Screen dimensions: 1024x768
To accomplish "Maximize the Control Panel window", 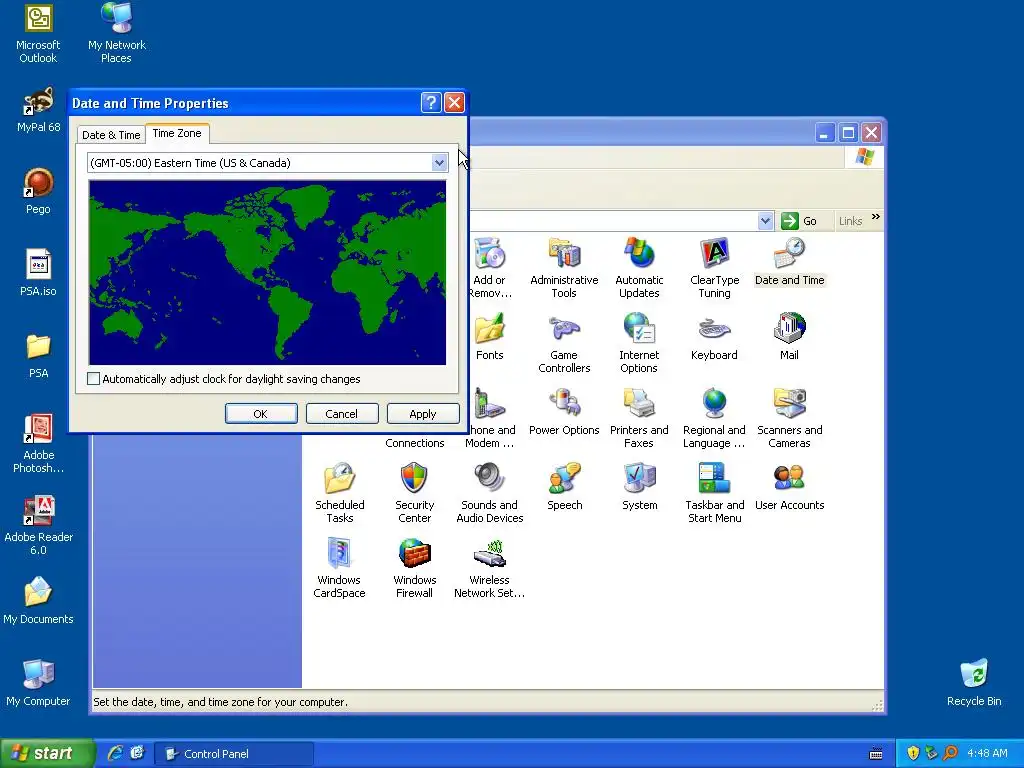I will click(x=848, y=133).
